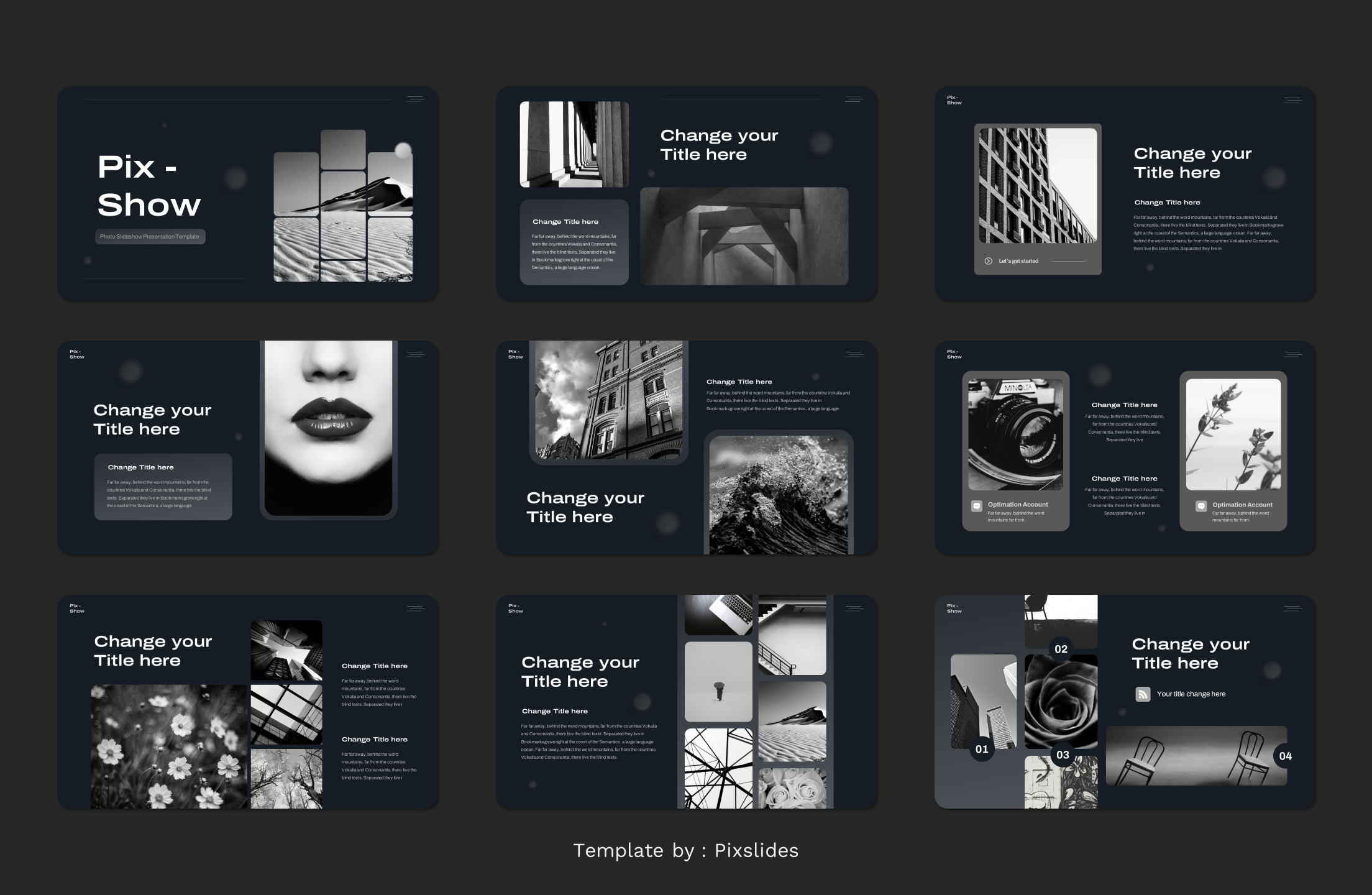Open the hamburger menu on the laptop collage slide
Viewport: 1372px width, 895px height.
point(854,609)
